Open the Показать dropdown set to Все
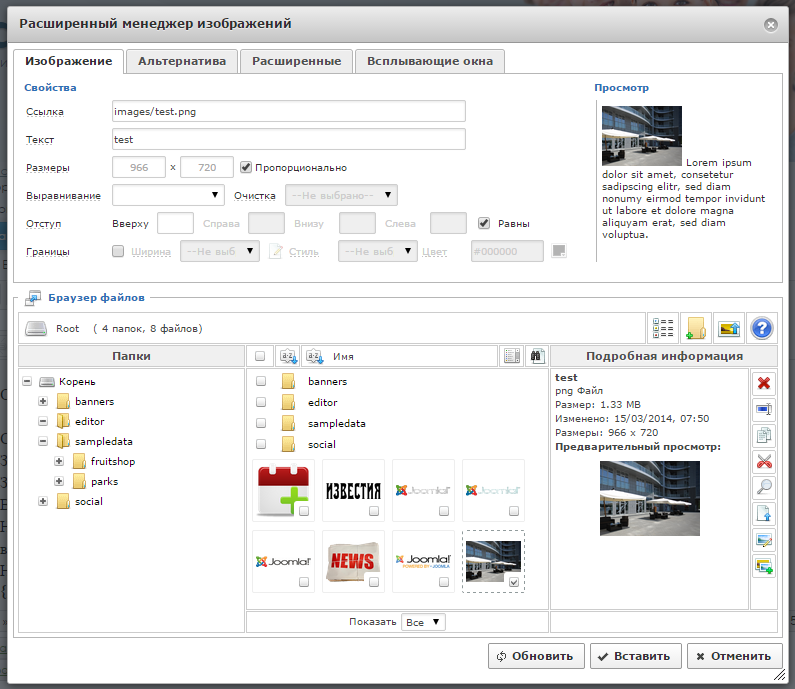Screen dimensions: 795x689 coord(423,622)
